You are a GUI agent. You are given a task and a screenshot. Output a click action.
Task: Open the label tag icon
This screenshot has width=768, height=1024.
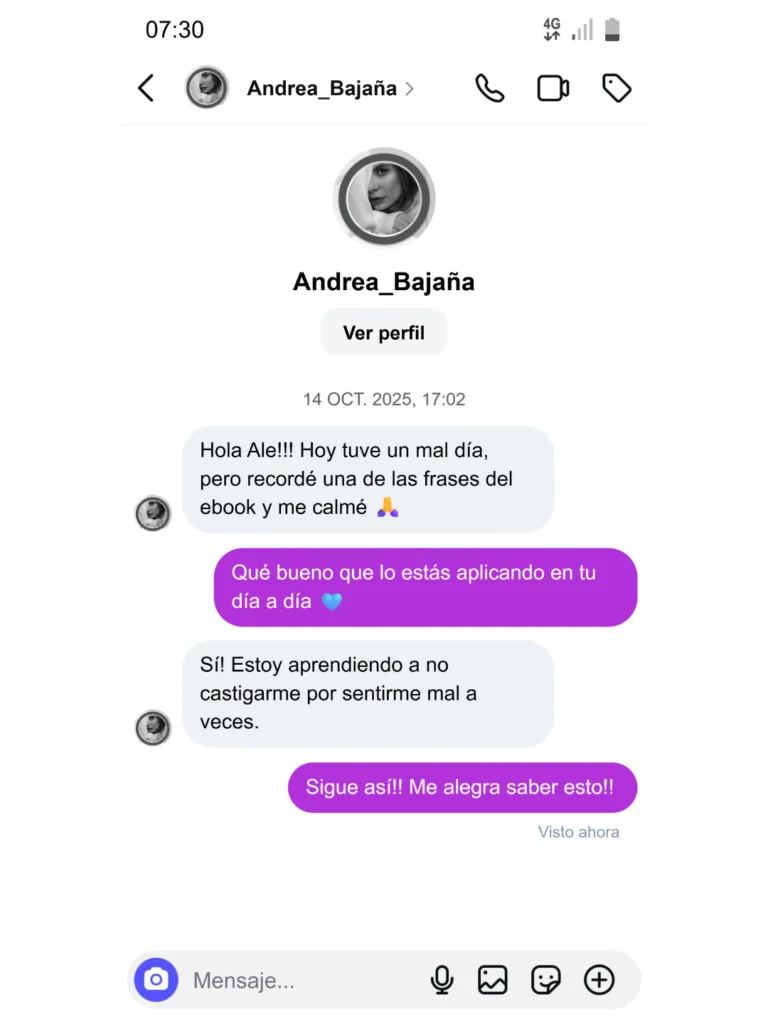[616, 88]
